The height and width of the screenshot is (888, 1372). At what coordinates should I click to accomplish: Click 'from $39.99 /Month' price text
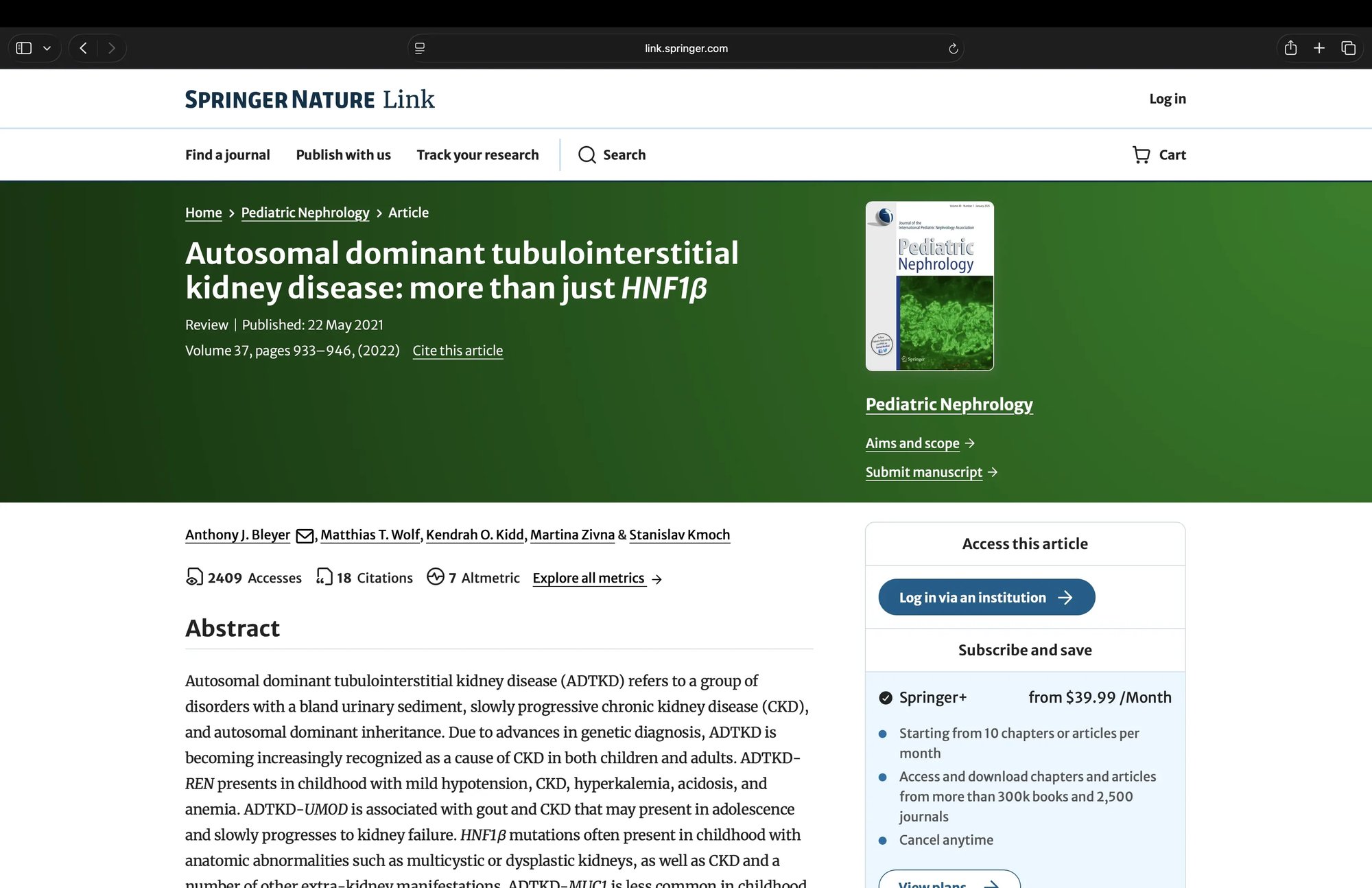pos(1100,698)
